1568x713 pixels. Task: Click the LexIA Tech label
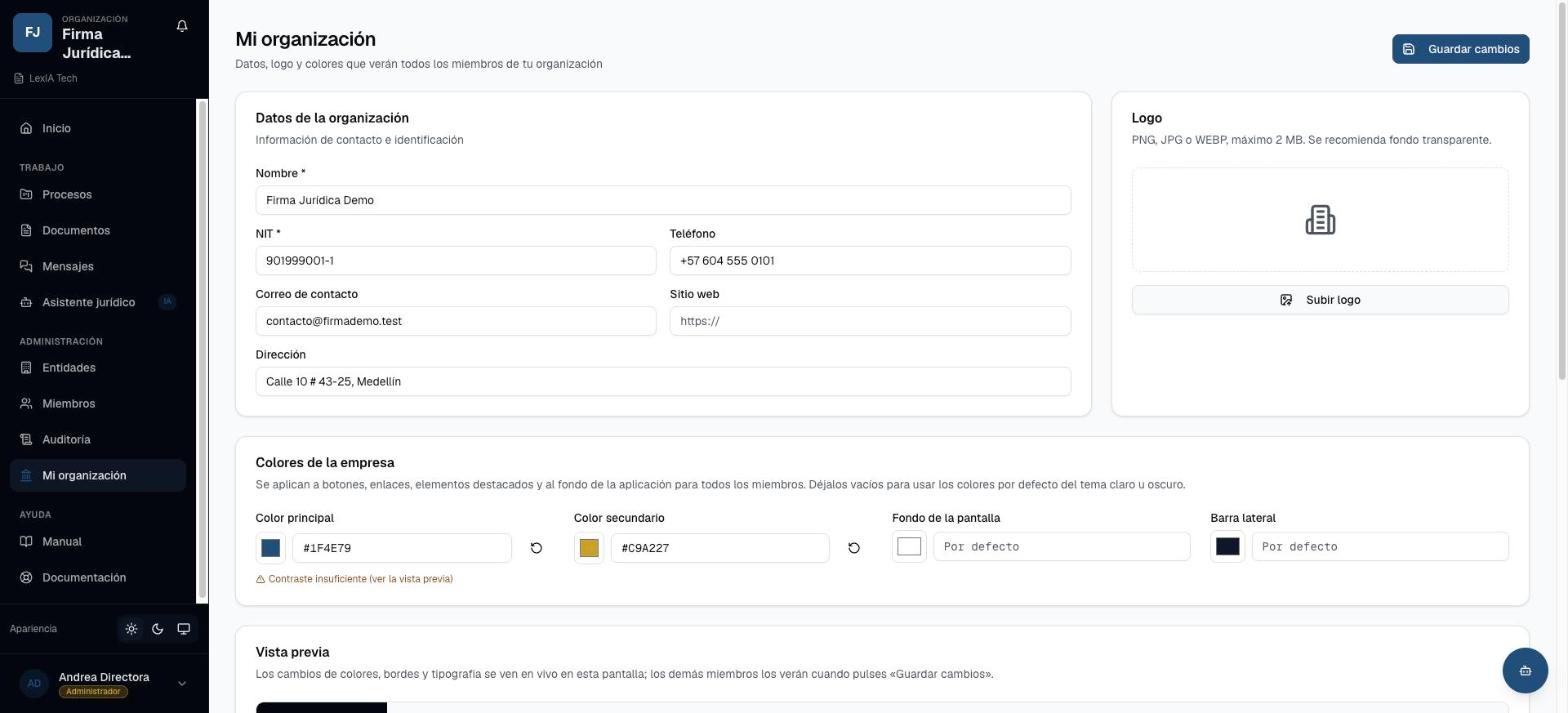coord(53,78)
